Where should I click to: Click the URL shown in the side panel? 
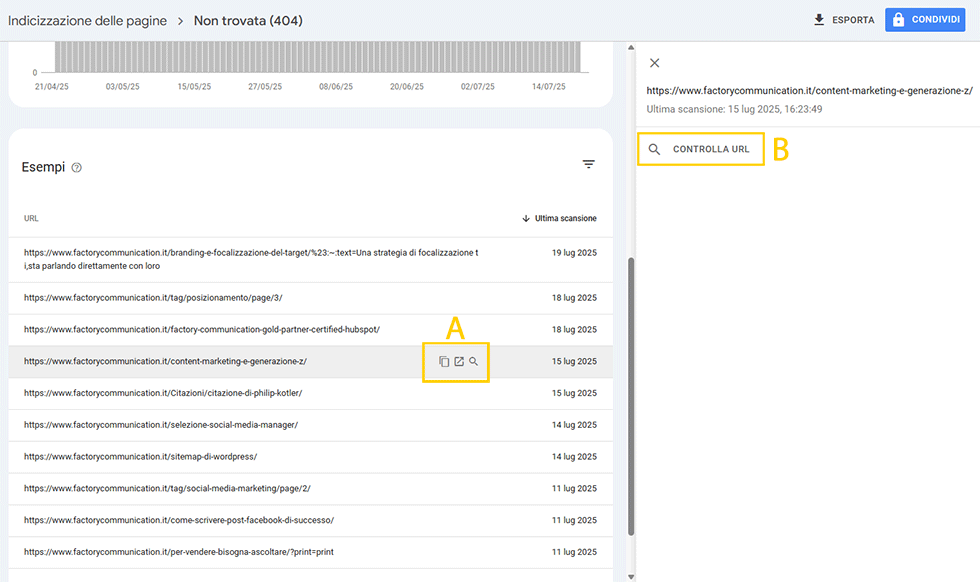[809, 91]
